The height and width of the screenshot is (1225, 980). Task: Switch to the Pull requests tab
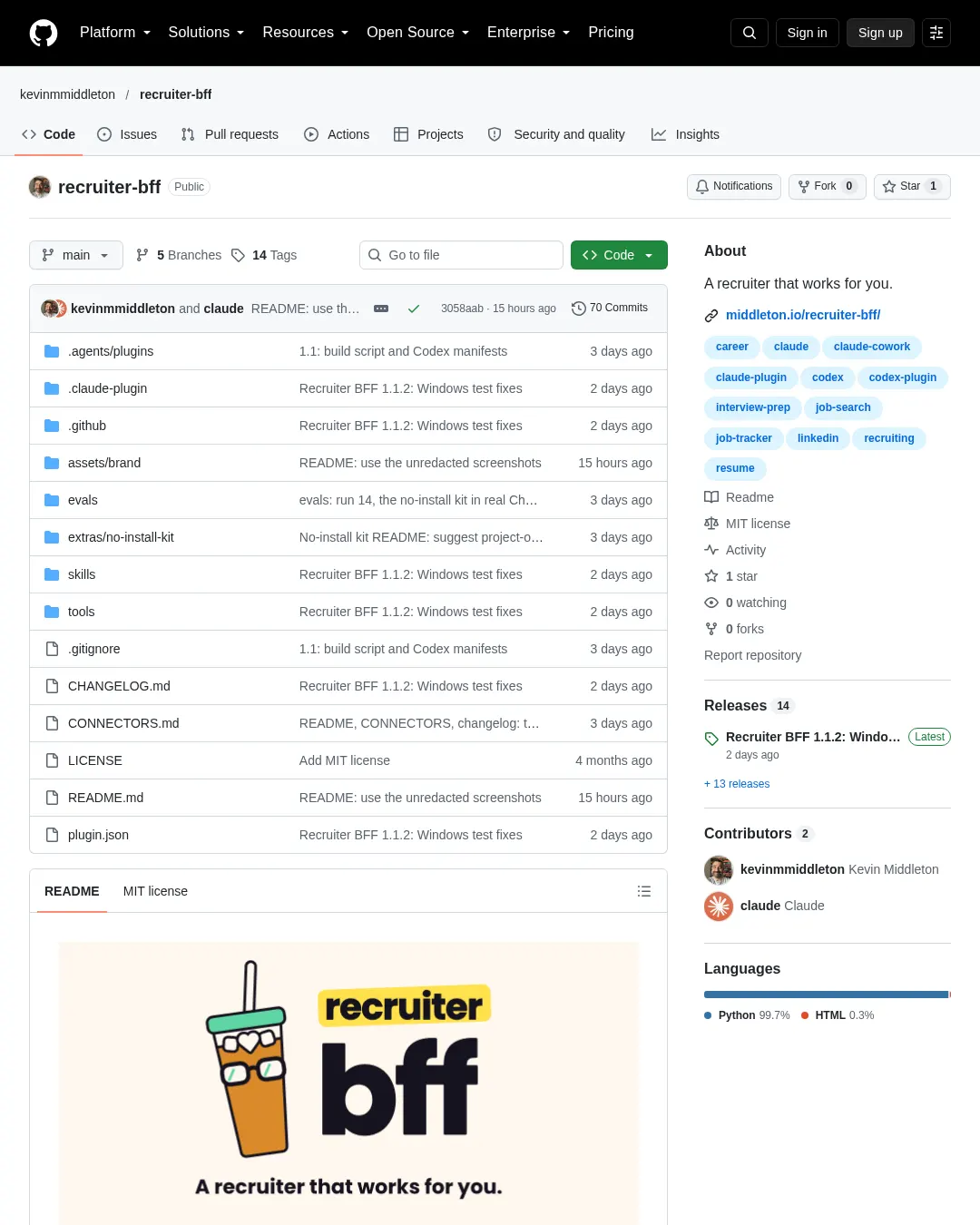coord(230,134)
